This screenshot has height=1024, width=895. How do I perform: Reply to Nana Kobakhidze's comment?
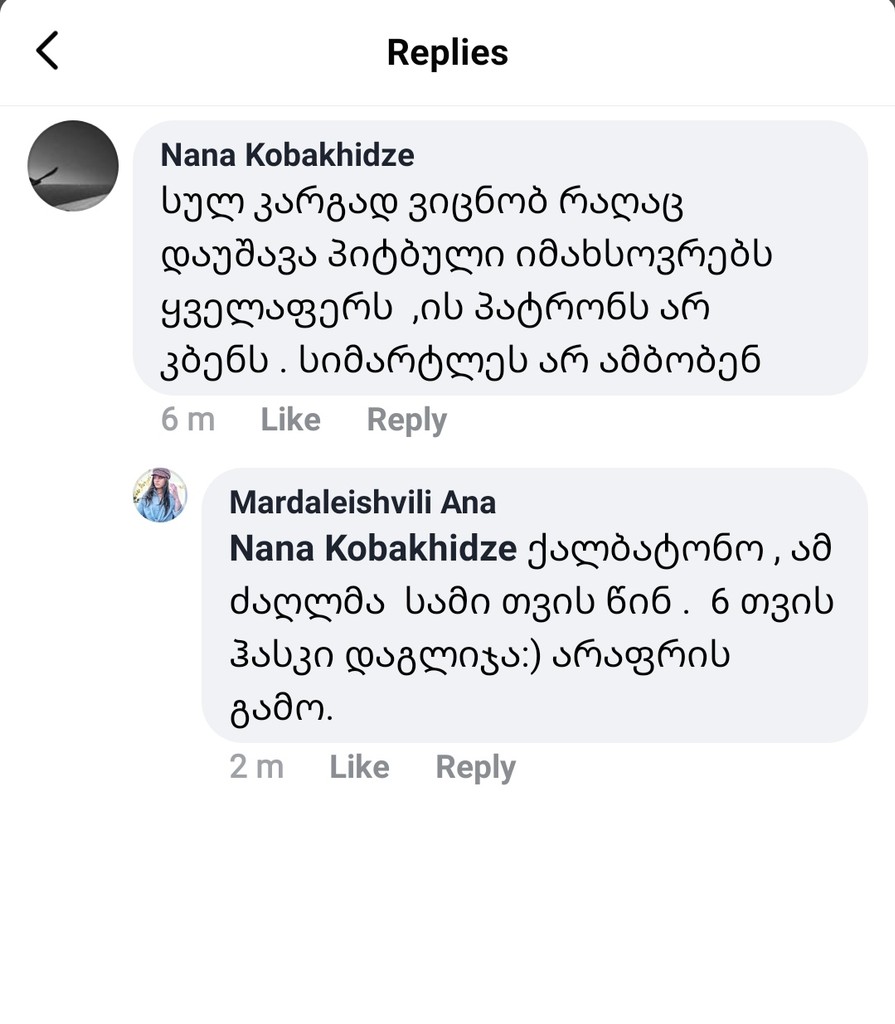coord(406,420)
